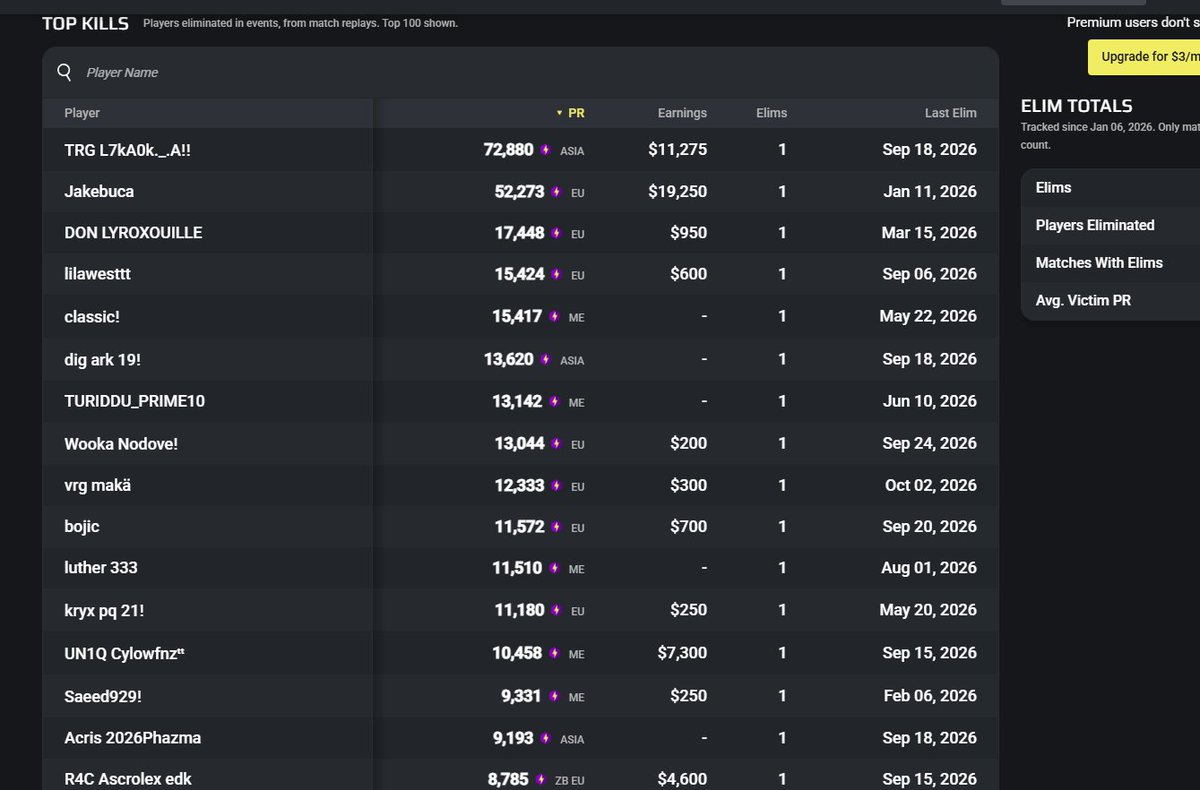1200x790 pixels.
Task: Open bojic player profile
Action: 82,526
